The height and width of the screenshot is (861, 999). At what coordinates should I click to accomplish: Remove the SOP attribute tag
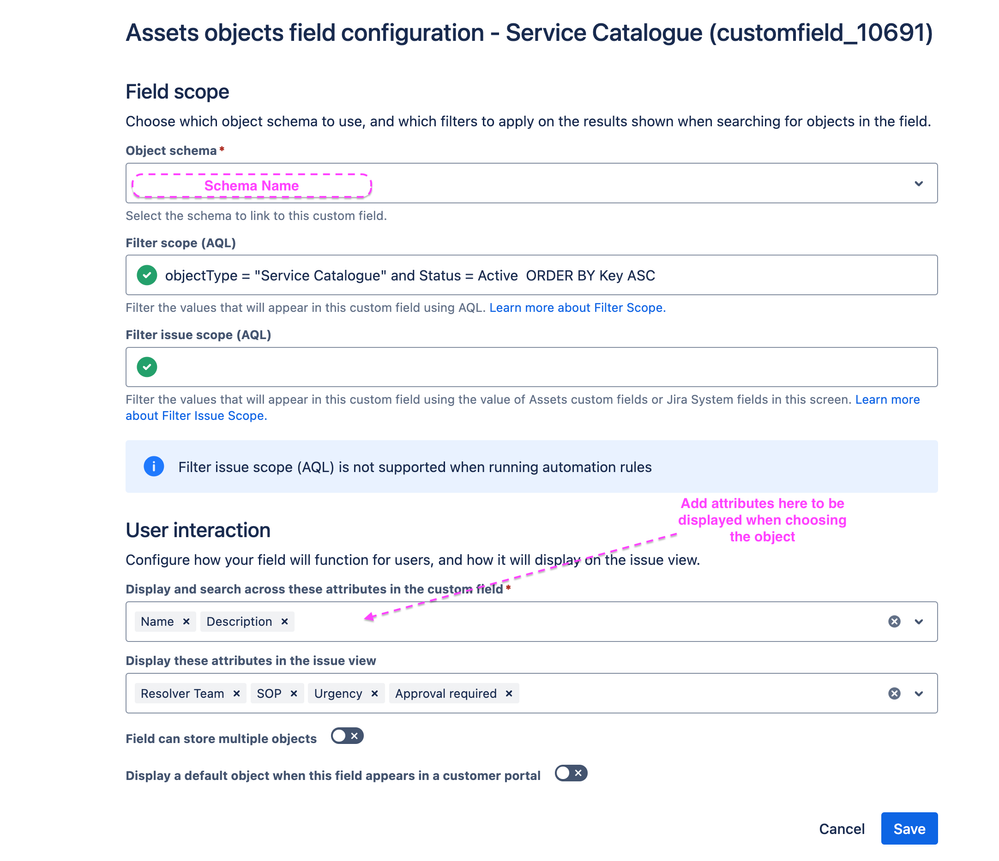294,693
